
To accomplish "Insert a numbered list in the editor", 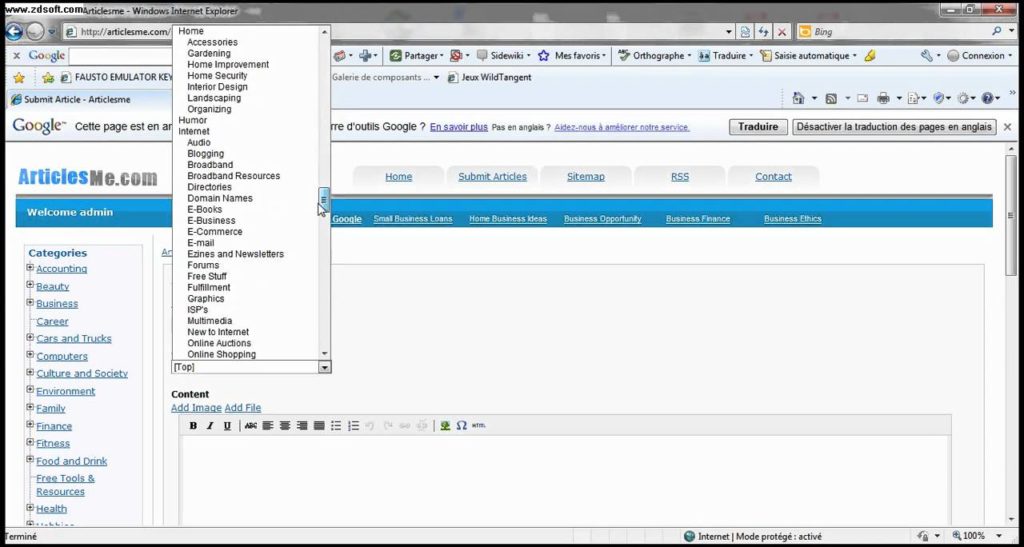I will click(353, 426).
